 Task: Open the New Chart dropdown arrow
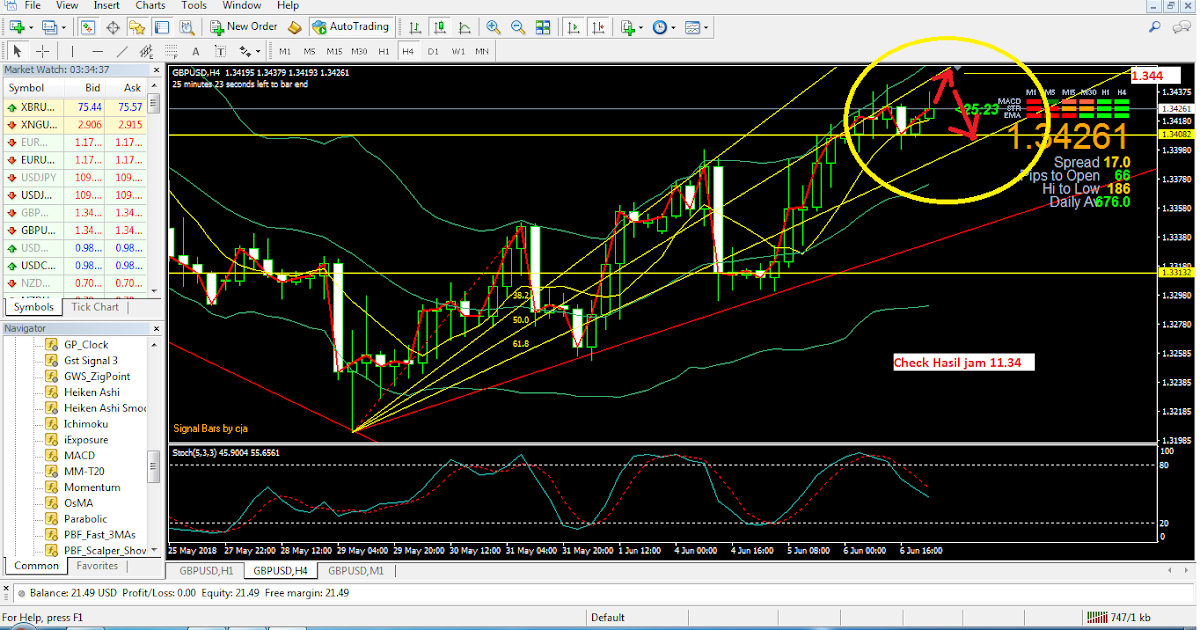click(x=32, y=27)
